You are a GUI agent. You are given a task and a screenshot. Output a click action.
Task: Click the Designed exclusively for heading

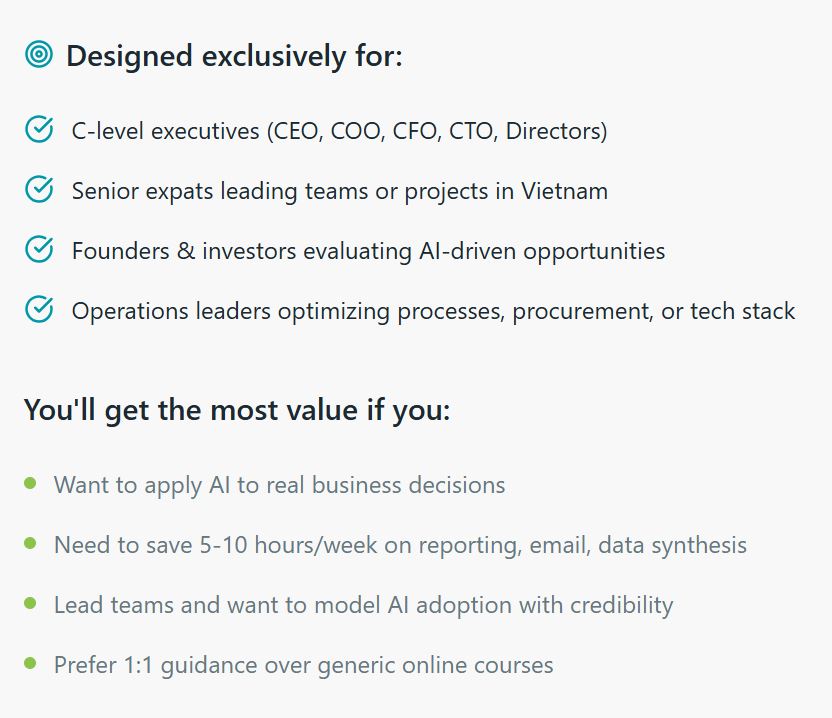coord(234,56)
